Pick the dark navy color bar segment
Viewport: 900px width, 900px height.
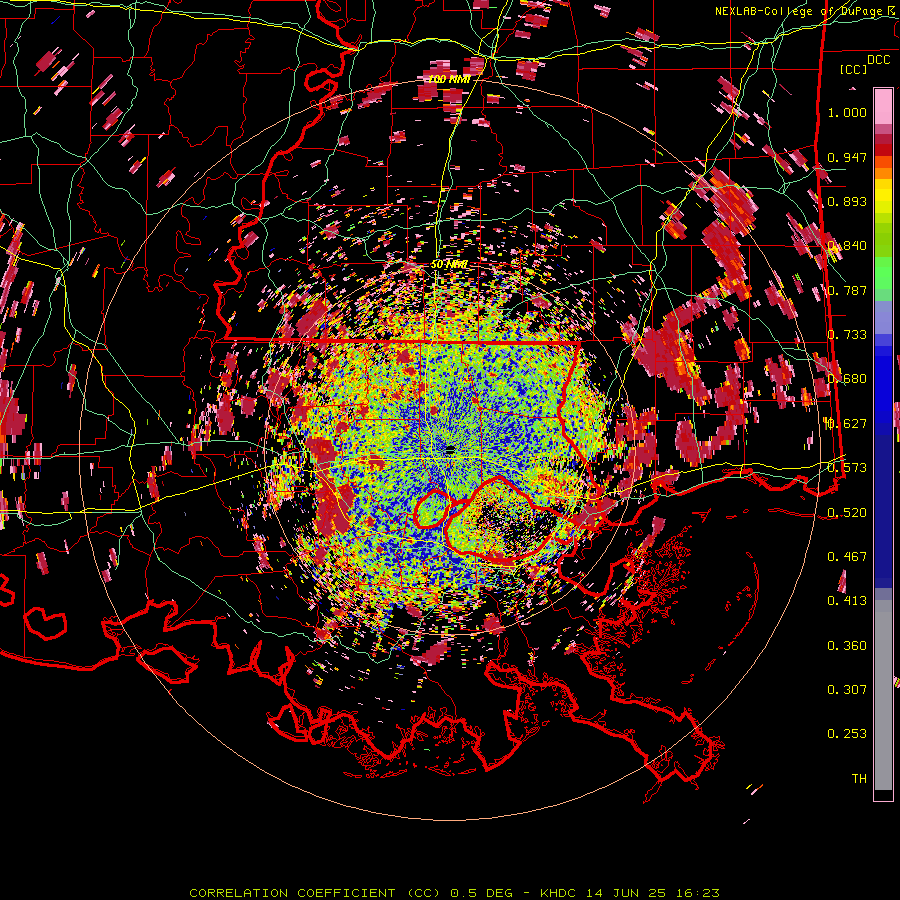coord(883,511)
